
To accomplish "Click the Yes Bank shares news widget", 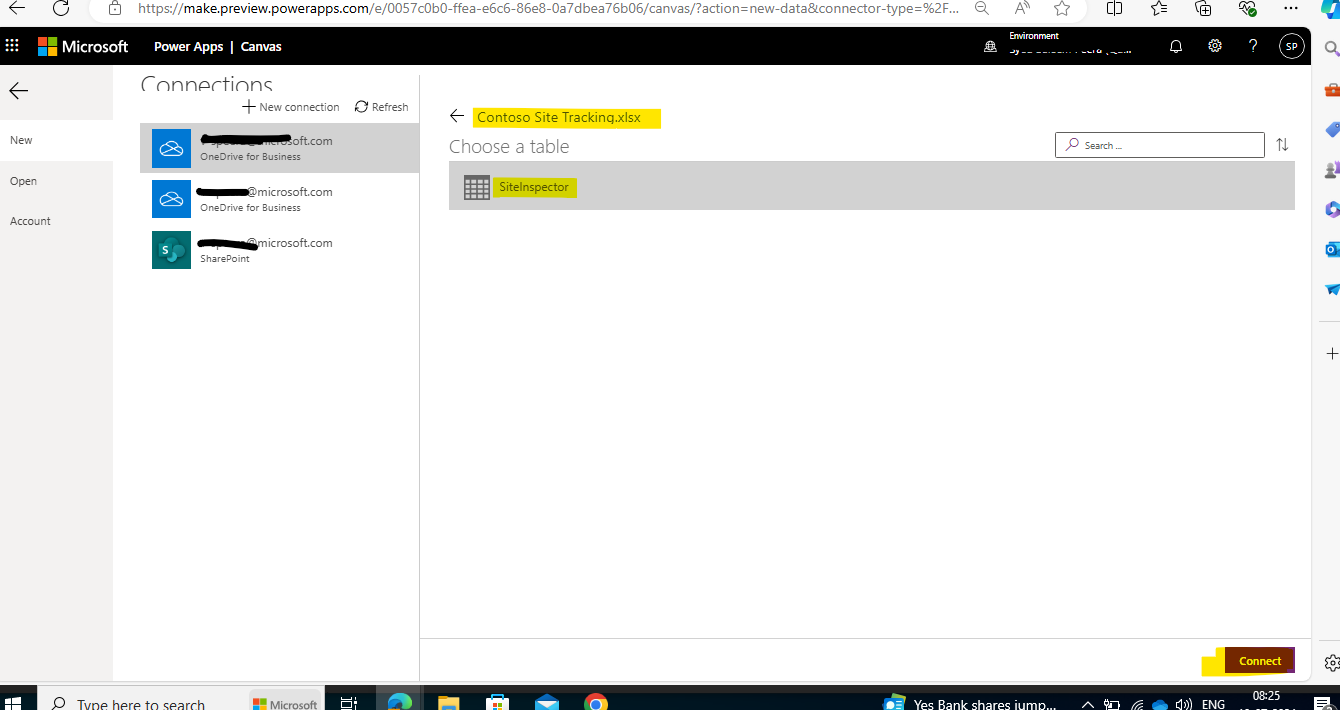I will tap(970, 703).
